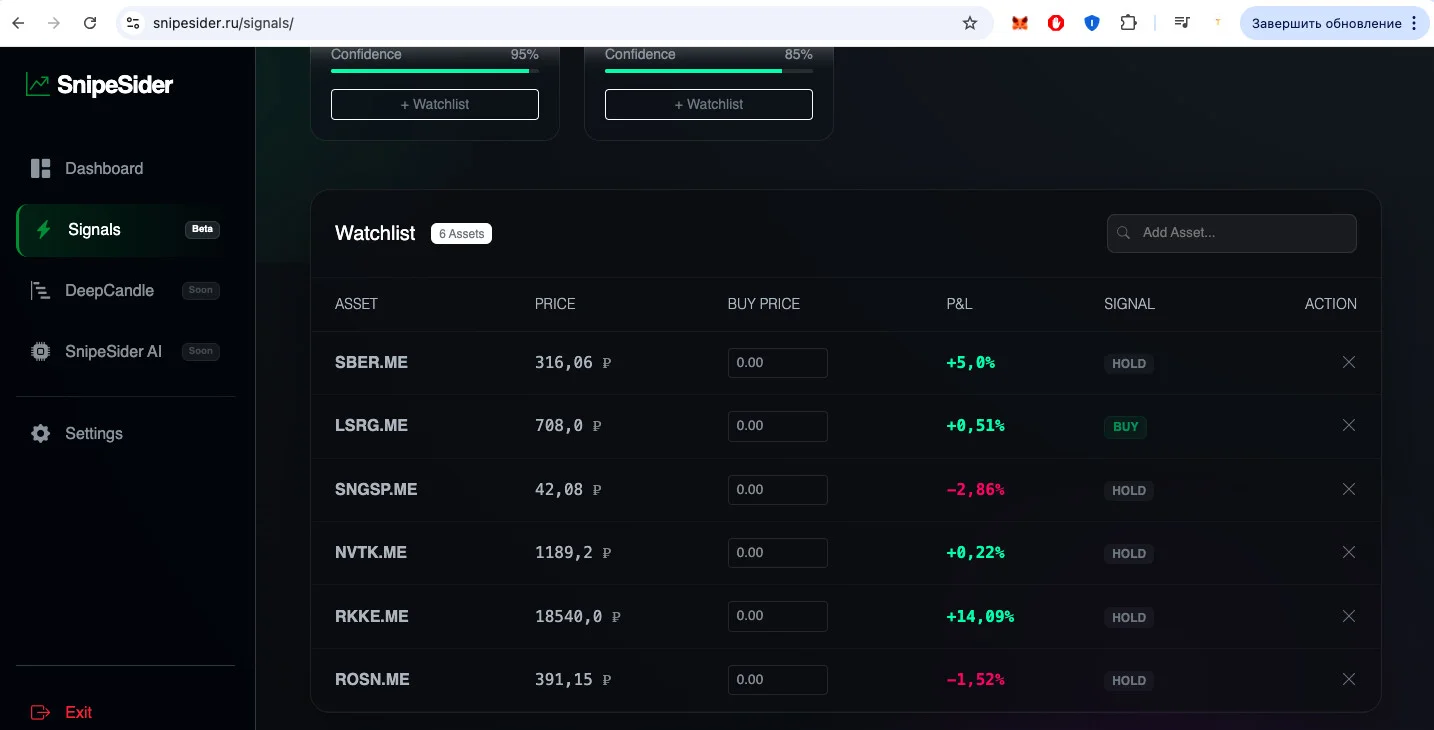
Task: Click Exit to log out
Action: (126, 713)
